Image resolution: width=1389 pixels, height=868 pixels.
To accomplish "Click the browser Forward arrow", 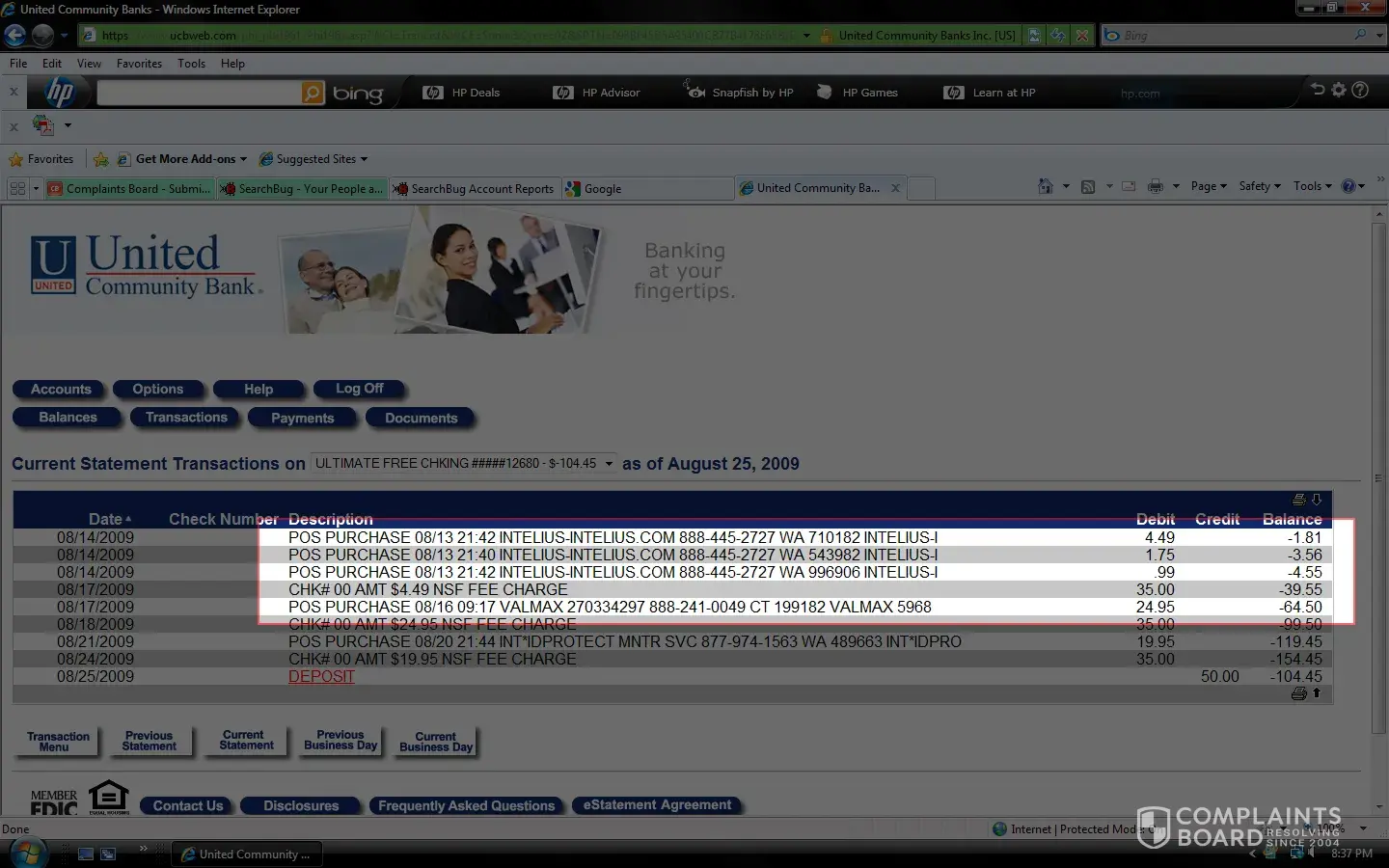I will [x=42, y=36].
